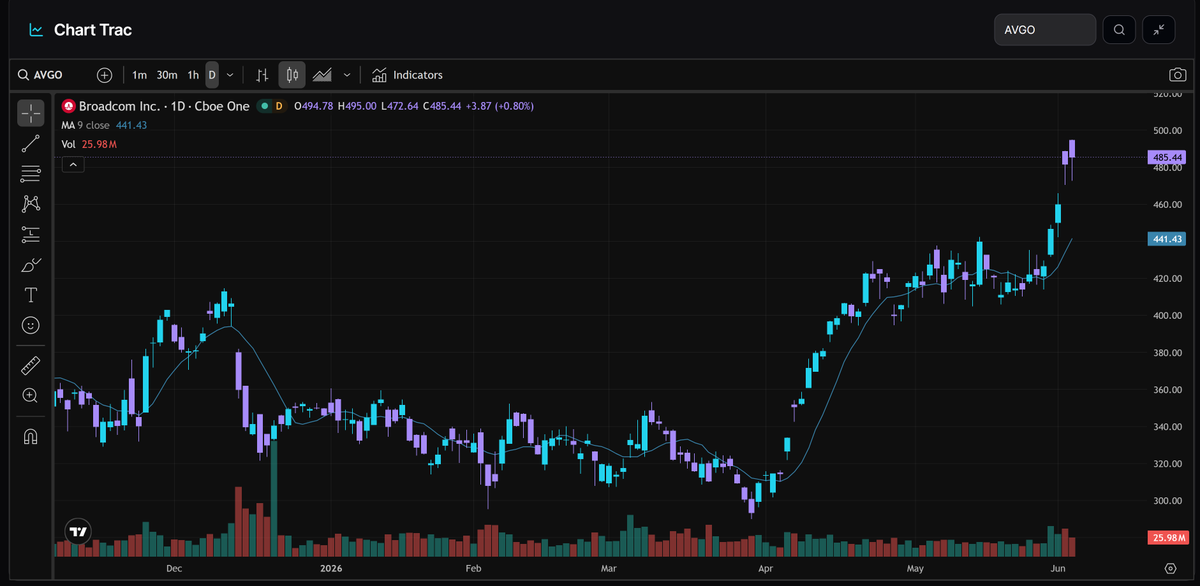Image resolution: width=1200 pixels, height=586 pixels.
Task: Click the 25.98M volume value in legend
Action: pyautogui.click(x=99, y=145)
